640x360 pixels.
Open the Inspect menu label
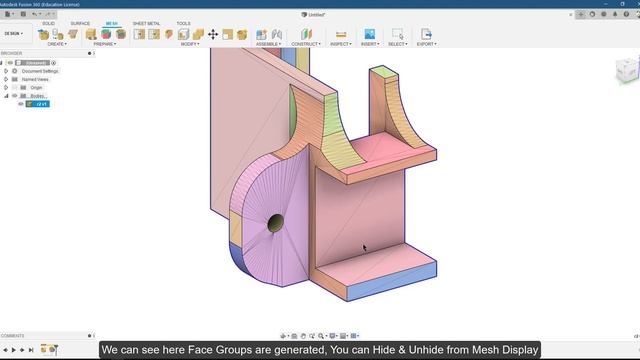pos(341,44)
